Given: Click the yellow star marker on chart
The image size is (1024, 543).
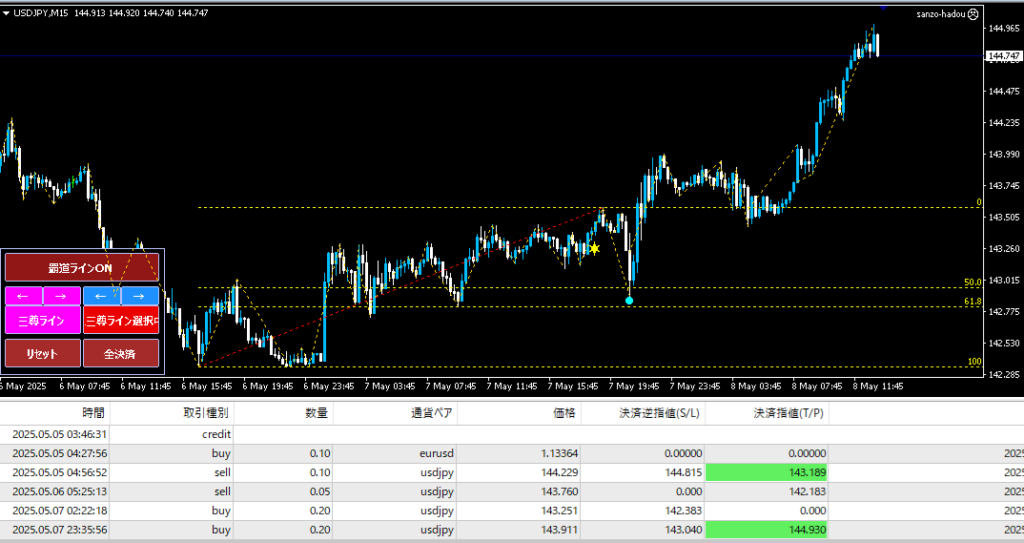Looking at the screenshot, I should pos(594,248).
